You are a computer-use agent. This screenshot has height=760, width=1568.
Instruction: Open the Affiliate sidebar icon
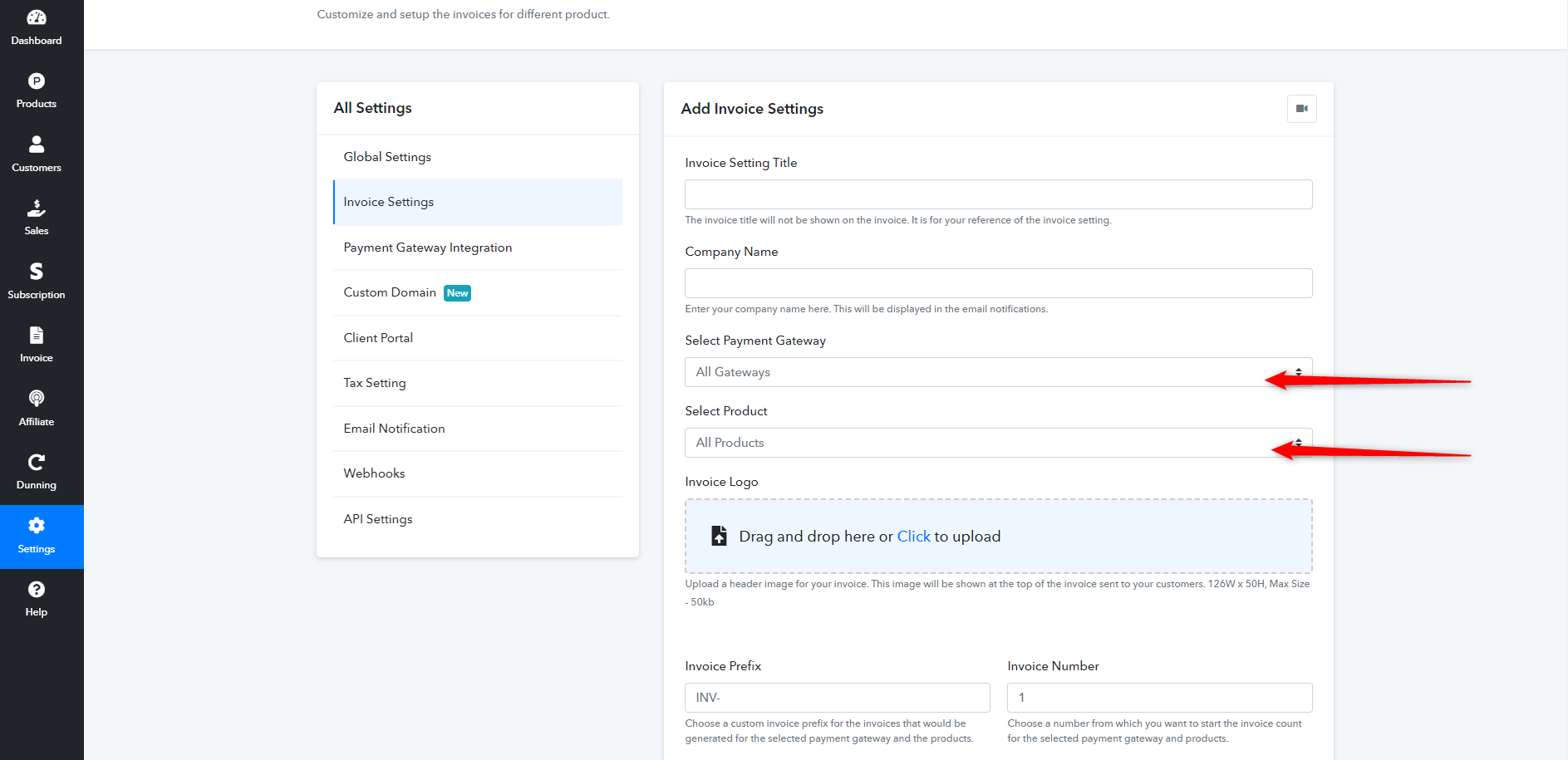[x=37, y=399]
